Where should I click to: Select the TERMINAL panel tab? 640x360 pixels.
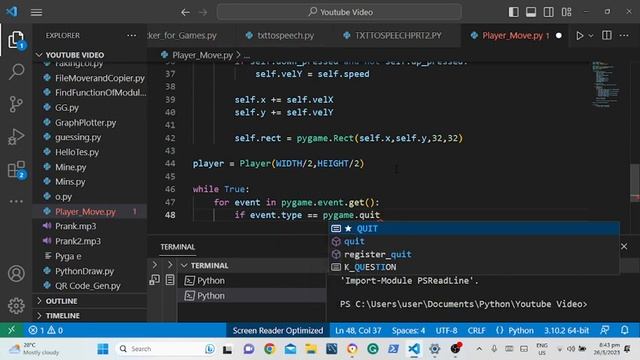point(178,247)
